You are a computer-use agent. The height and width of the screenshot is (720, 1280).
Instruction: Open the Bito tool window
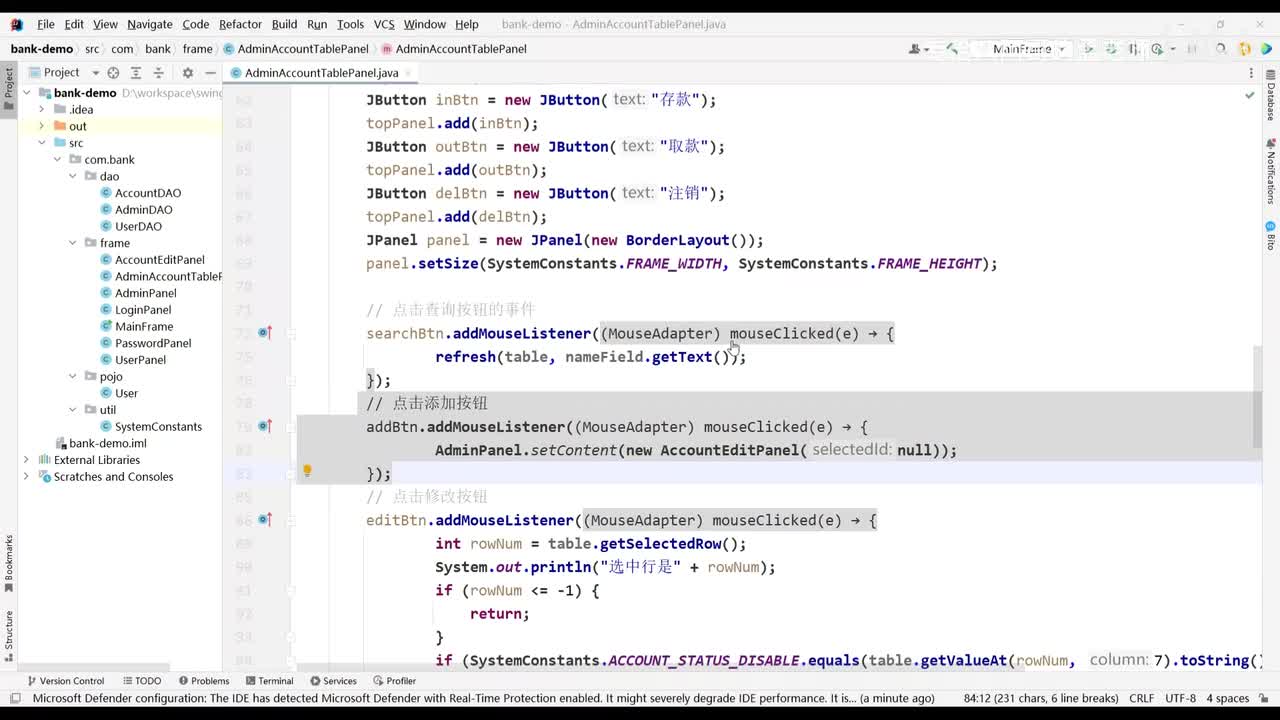(x=1271, y=236)
